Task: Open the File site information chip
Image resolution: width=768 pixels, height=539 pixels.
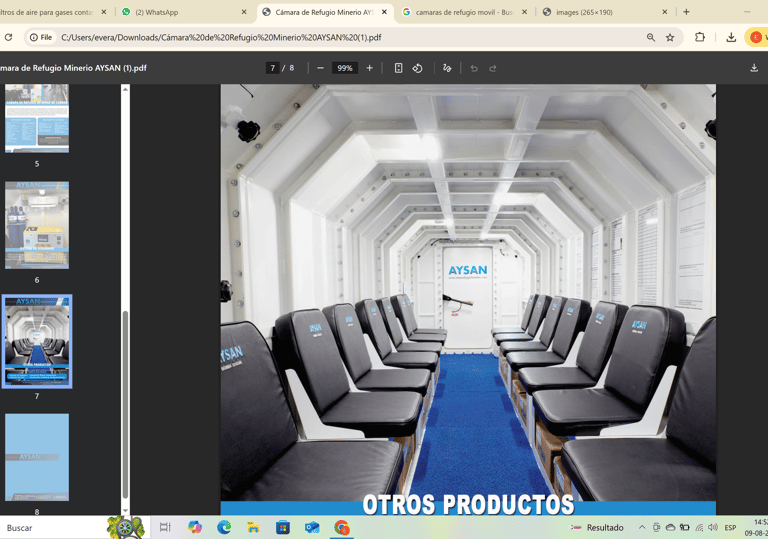Action: [41, 37]
